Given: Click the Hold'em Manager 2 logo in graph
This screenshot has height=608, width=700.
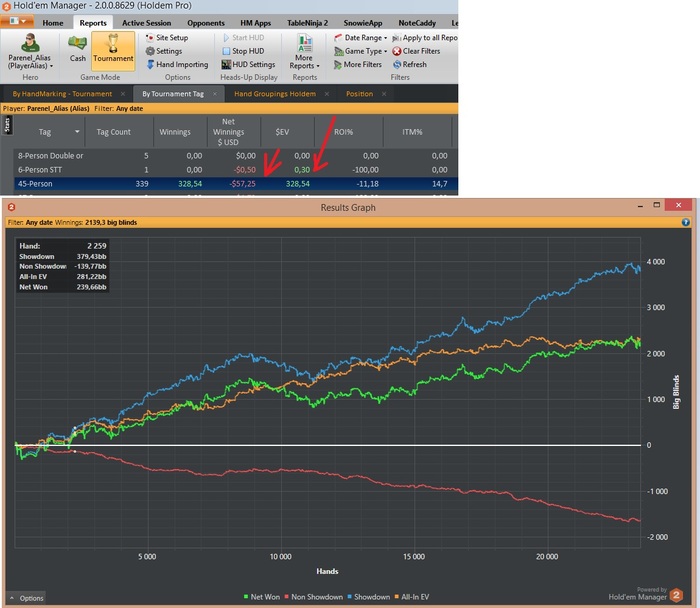Looking at the screenshot, I should (x=676, y=595).
